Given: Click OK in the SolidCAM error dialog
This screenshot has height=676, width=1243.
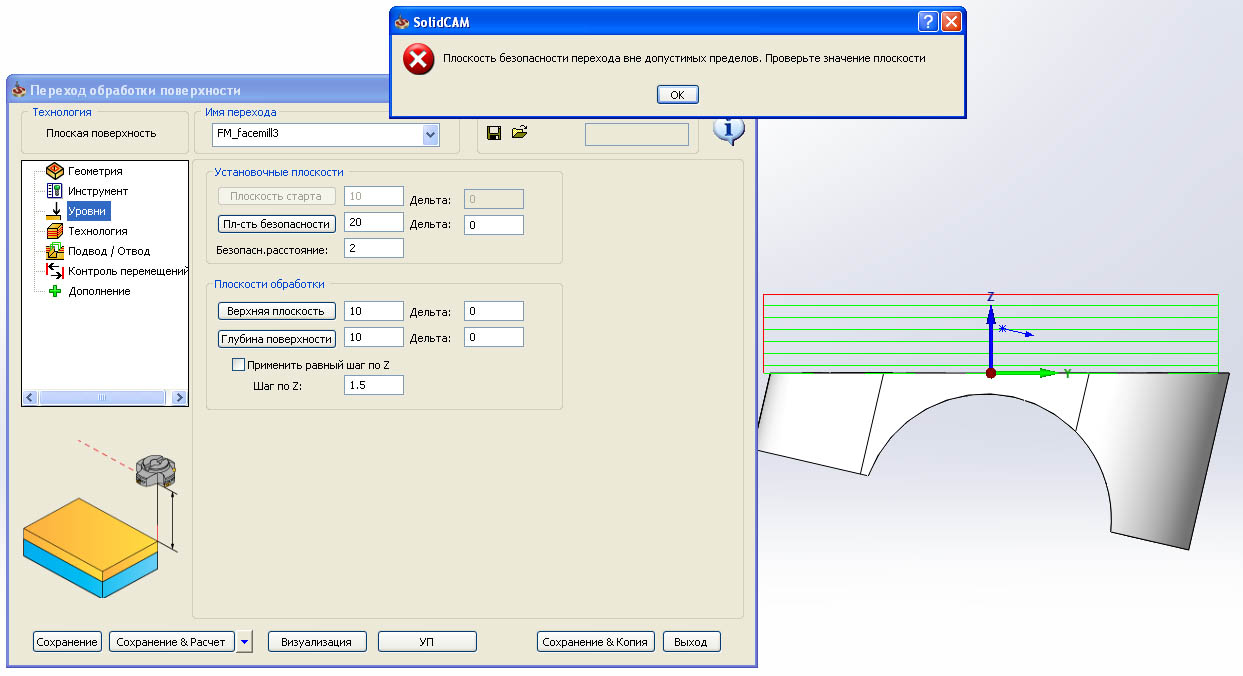Looking at the screenshot, I should coord(677,94).
